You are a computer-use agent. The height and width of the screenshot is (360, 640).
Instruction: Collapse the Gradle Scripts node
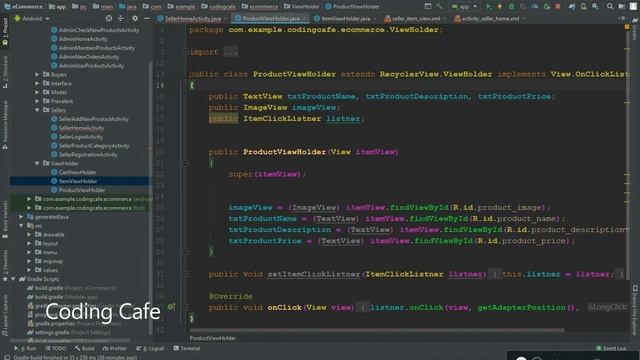[13, 279]
